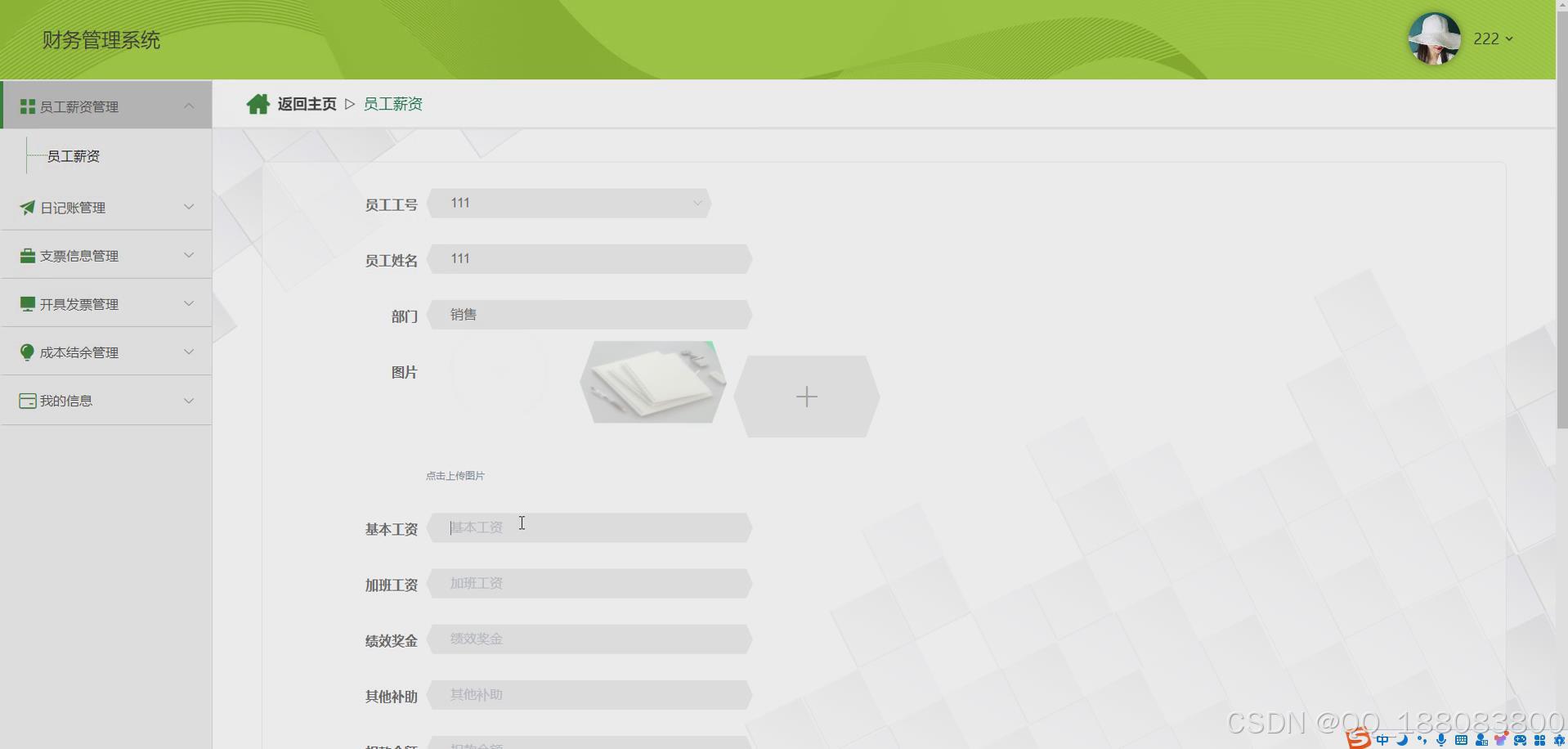Click the briefcase icon beside 支票信息管理

[25, 254]
